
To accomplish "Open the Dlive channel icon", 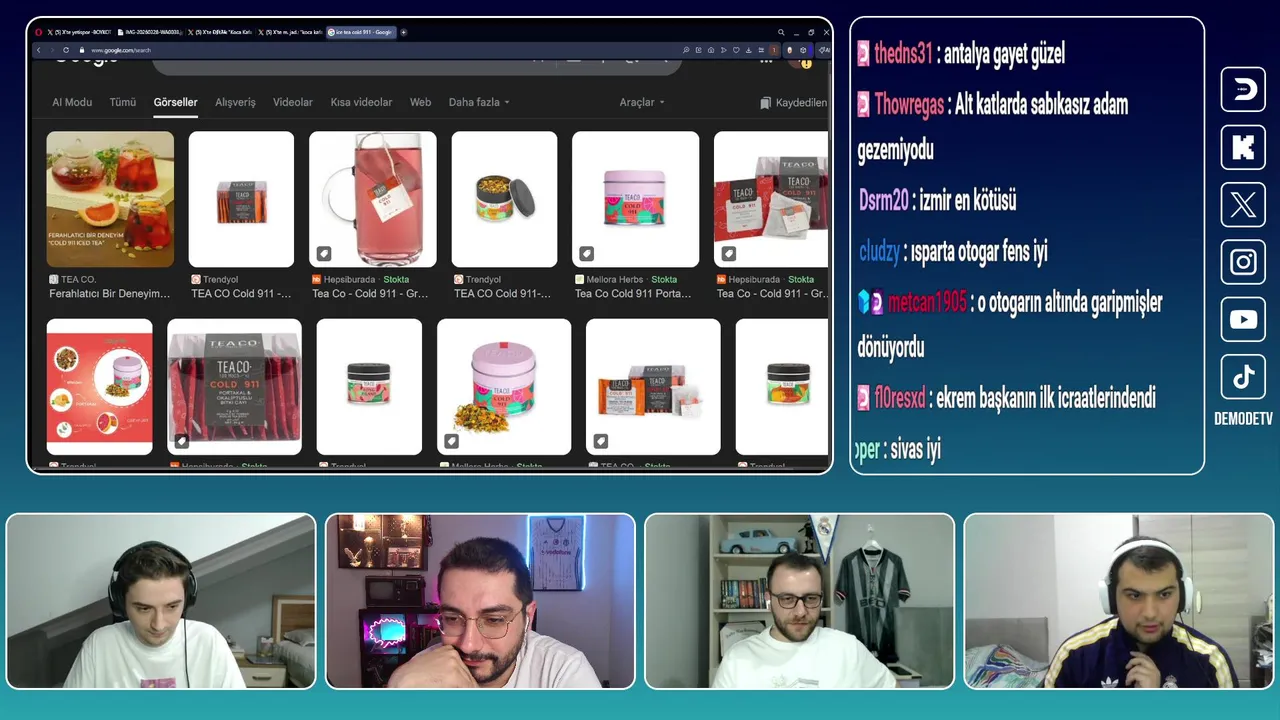I will tap(1243, 89).
